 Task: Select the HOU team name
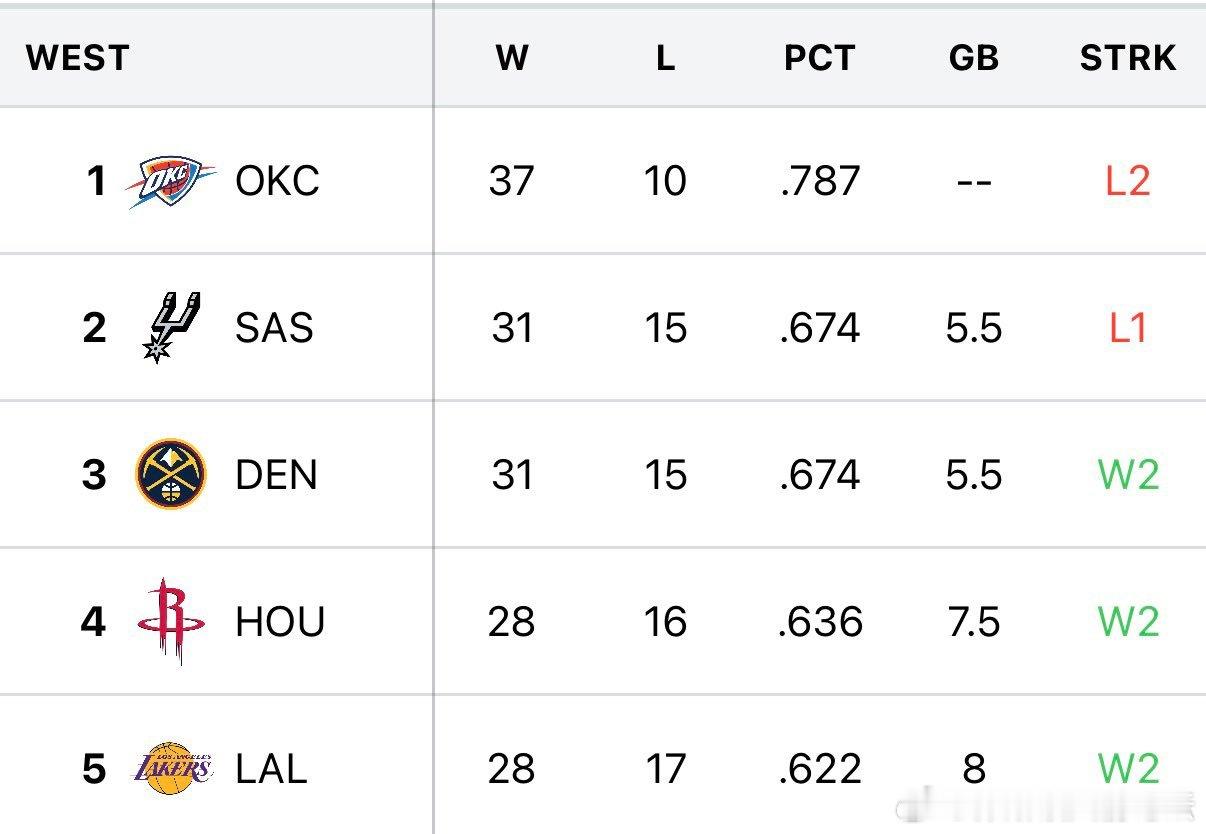click(x=280, y=622)
